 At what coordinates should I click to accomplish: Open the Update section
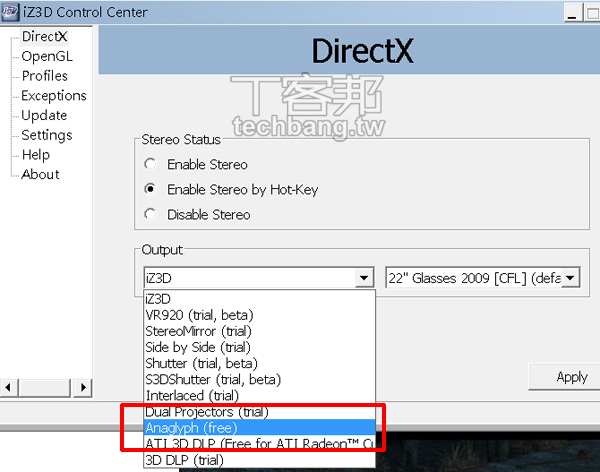pos(44,115)
